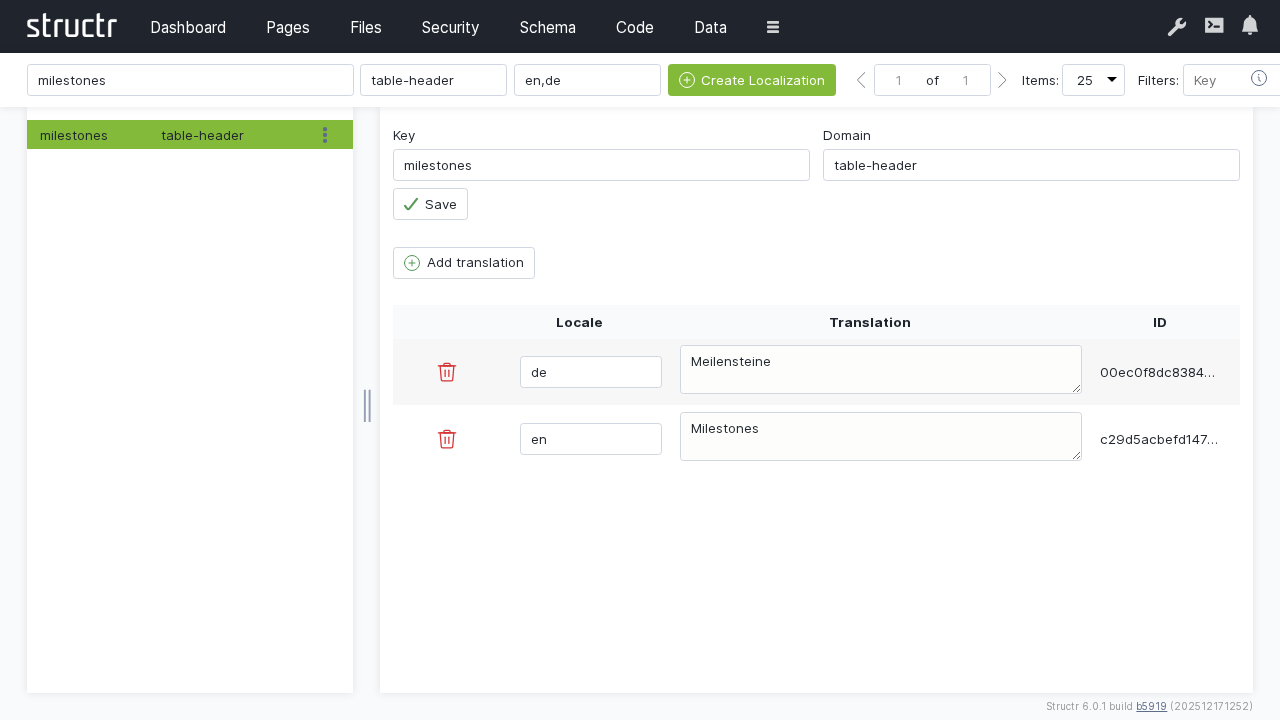The image size is (1280, 720).
Task: Open the milestones row three-dot menu
Action: pos(325,135)
